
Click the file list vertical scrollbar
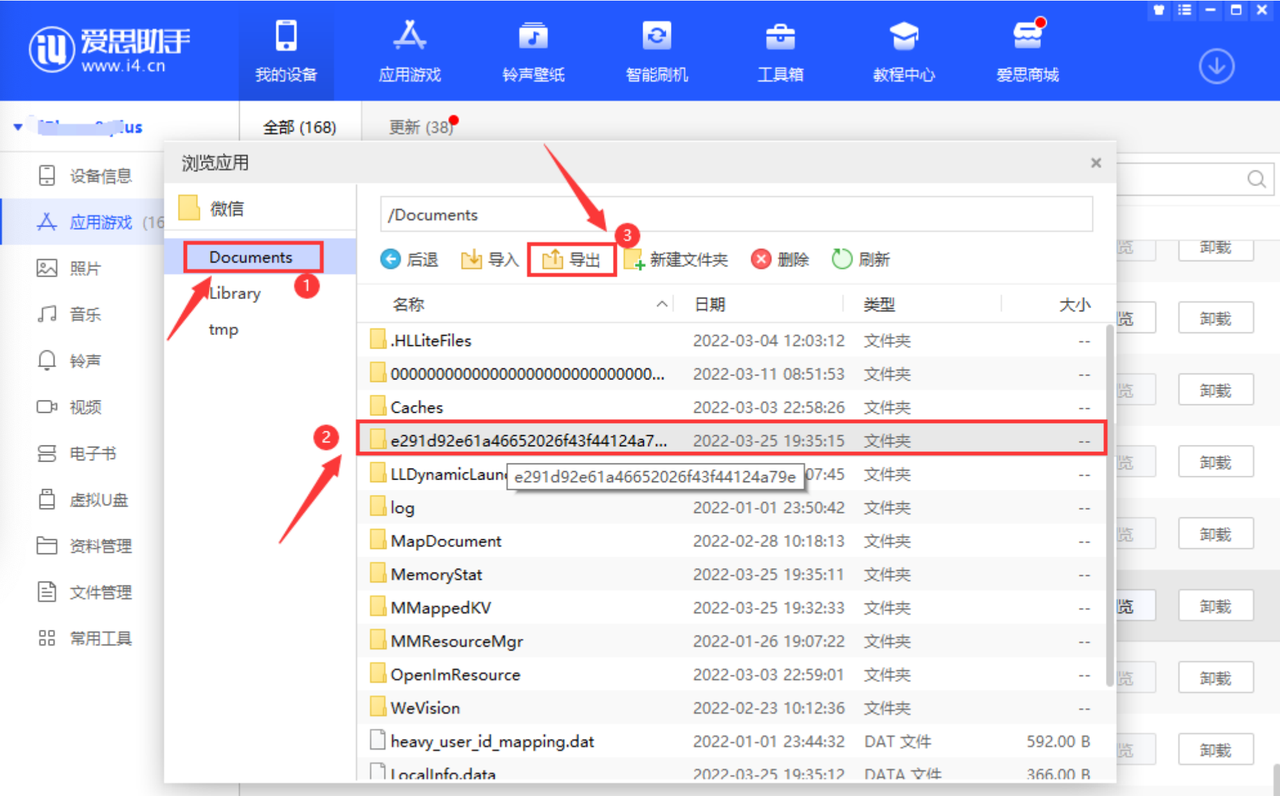point(1108,500)
